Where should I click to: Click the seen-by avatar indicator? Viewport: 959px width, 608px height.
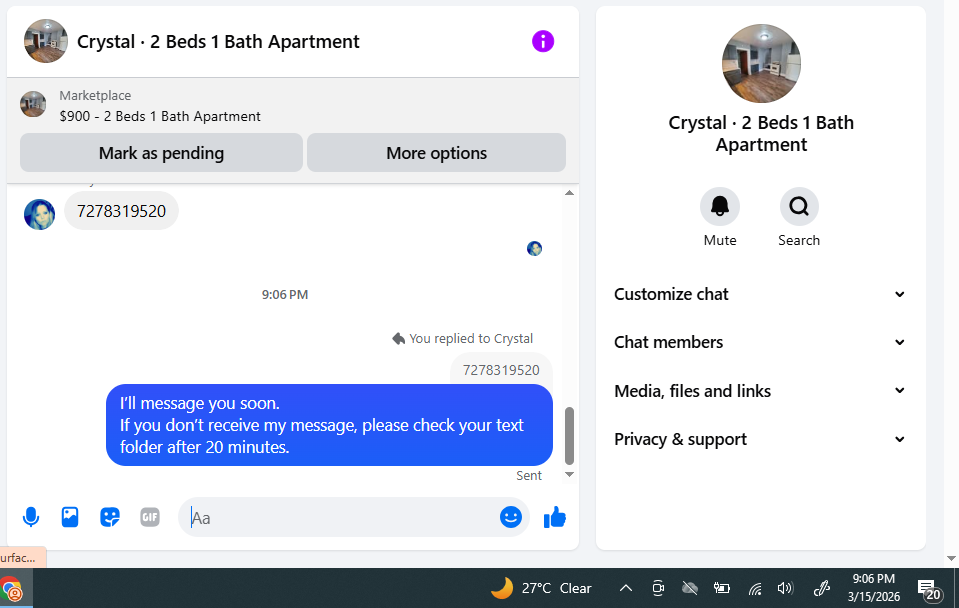tap(535, 248)
